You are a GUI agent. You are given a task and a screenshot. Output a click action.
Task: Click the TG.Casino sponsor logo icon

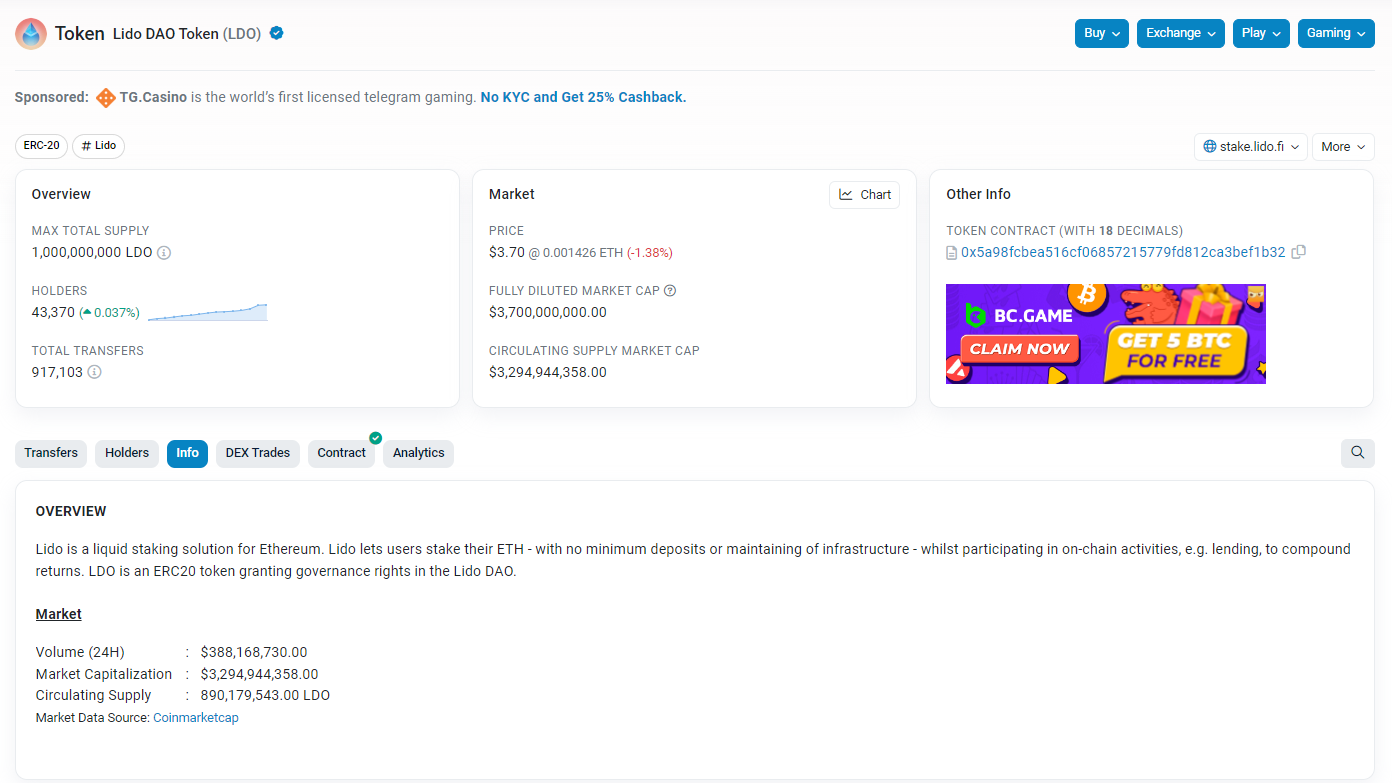(105, 98)
